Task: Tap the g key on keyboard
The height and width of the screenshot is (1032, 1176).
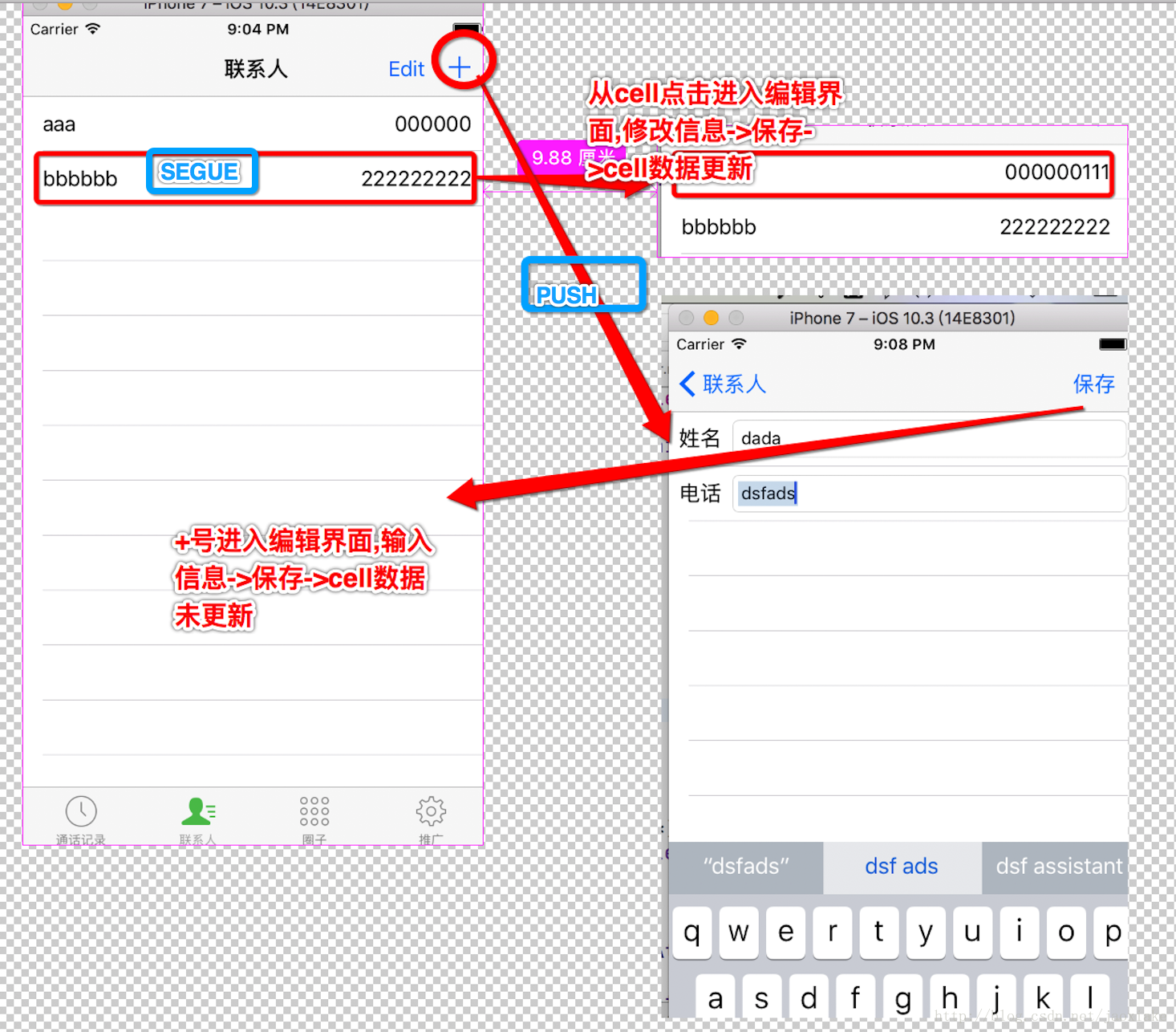Action: click(903, 997)
